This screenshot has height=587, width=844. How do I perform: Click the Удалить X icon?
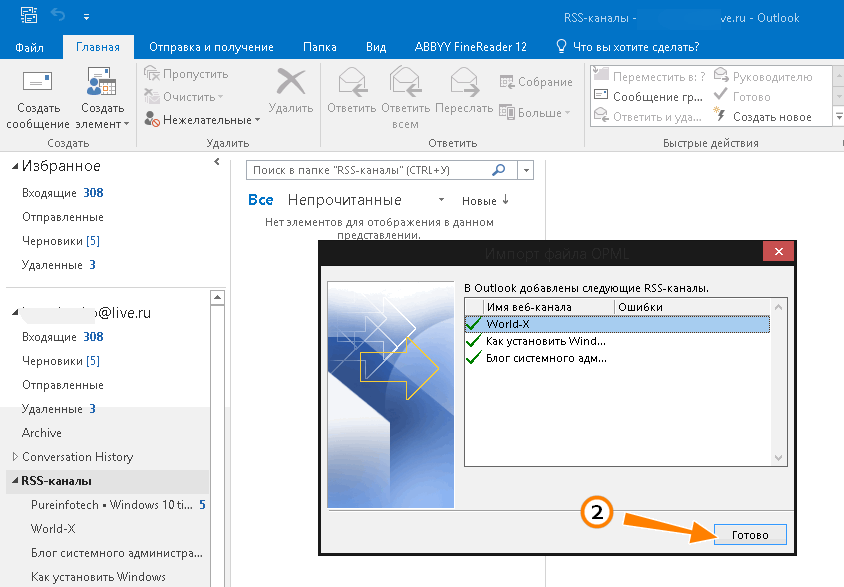pos(291,82)
